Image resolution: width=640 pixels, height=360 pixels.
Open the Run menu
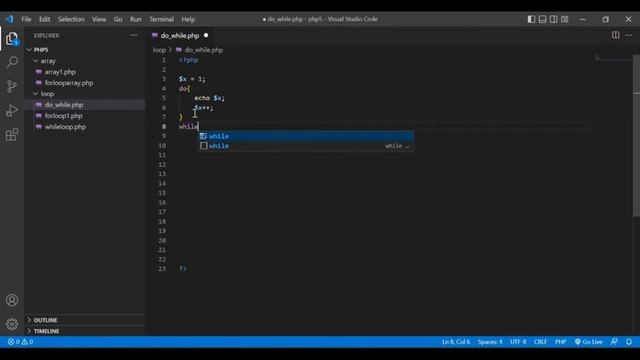(x=136, y=19)
